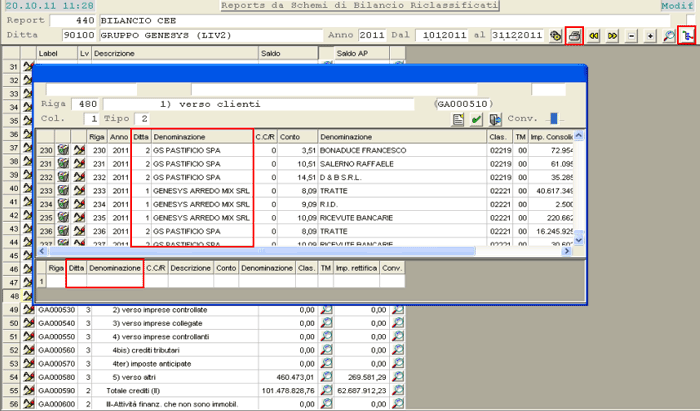Click the new note icon in popup

(458, 119)
